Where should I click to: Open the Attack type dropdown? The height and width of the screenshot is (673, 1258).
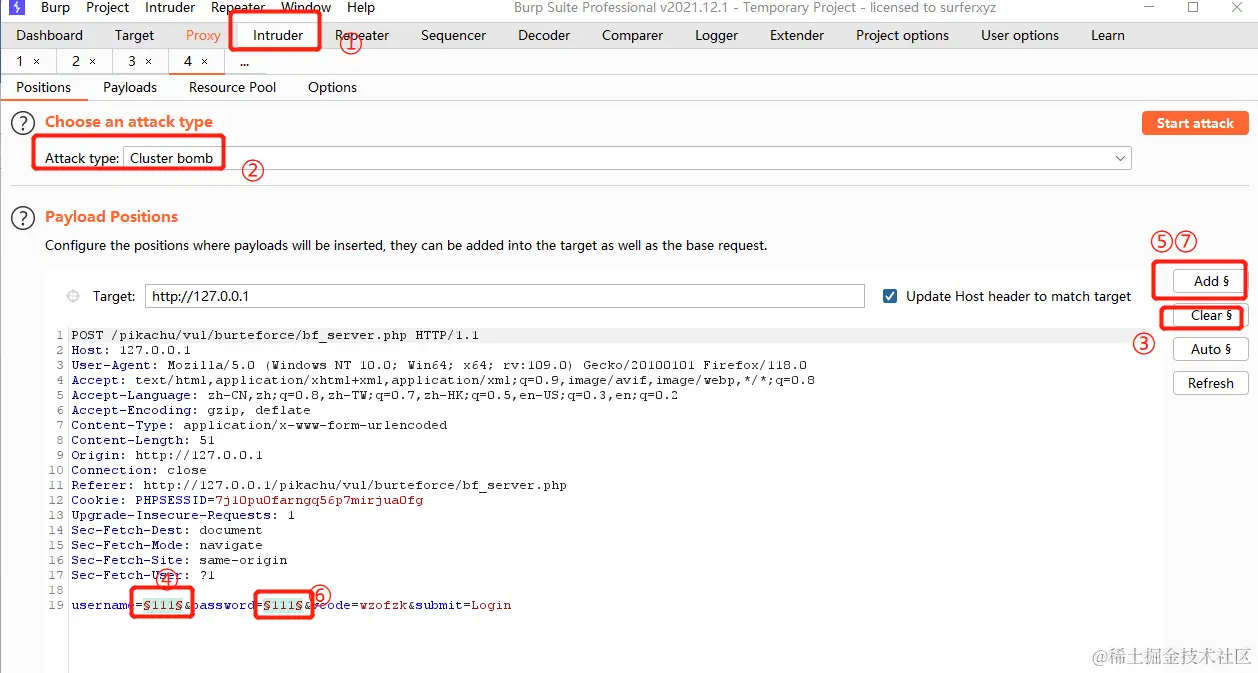point(628,158)
